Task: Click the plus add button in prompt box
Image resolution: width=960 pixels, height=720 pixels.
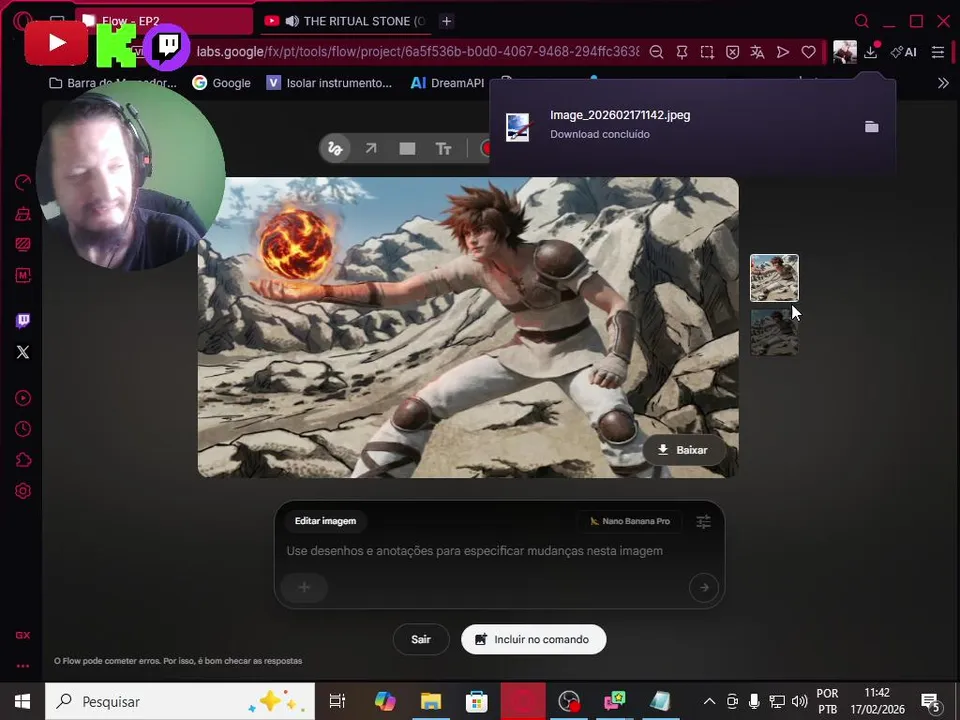Action: 304,587
